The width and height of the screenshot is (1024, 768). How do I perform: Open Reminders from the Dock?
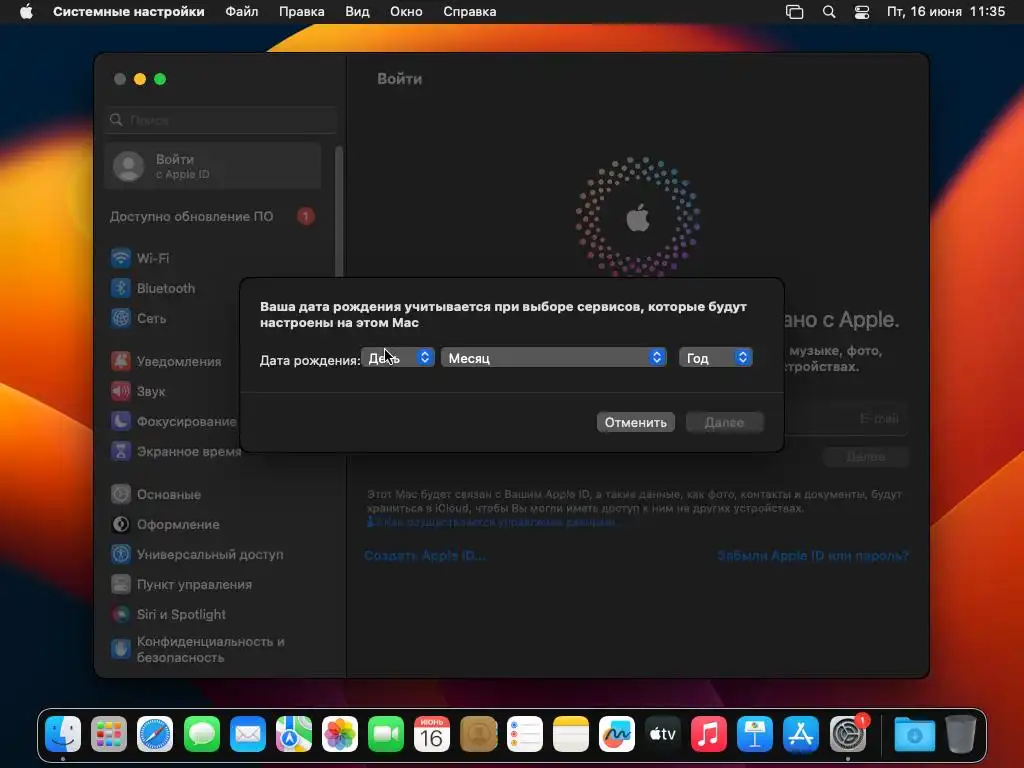tap(524, 734)
